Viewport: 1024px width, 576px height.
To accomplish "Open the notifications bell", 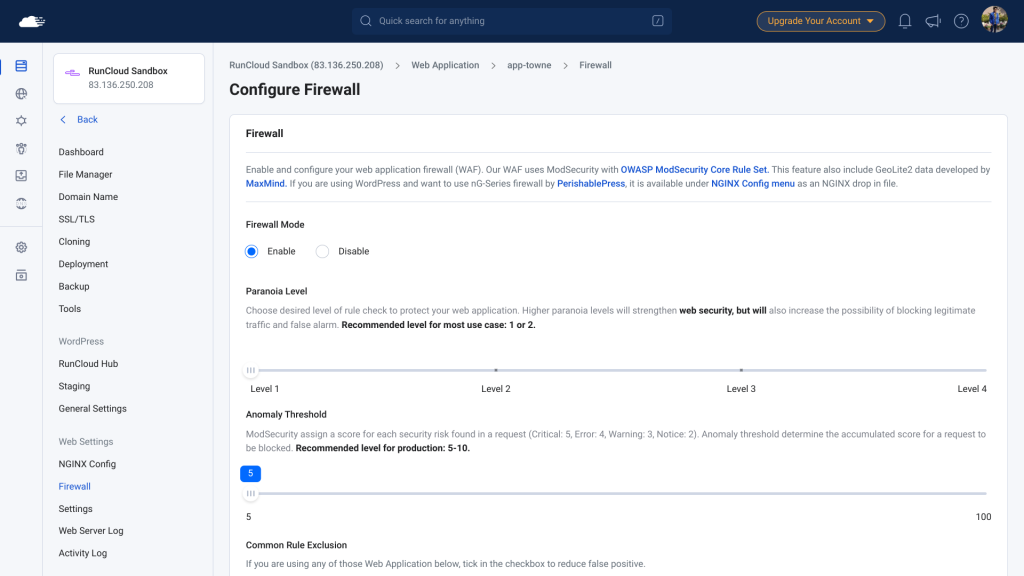I will coord(904,21).
